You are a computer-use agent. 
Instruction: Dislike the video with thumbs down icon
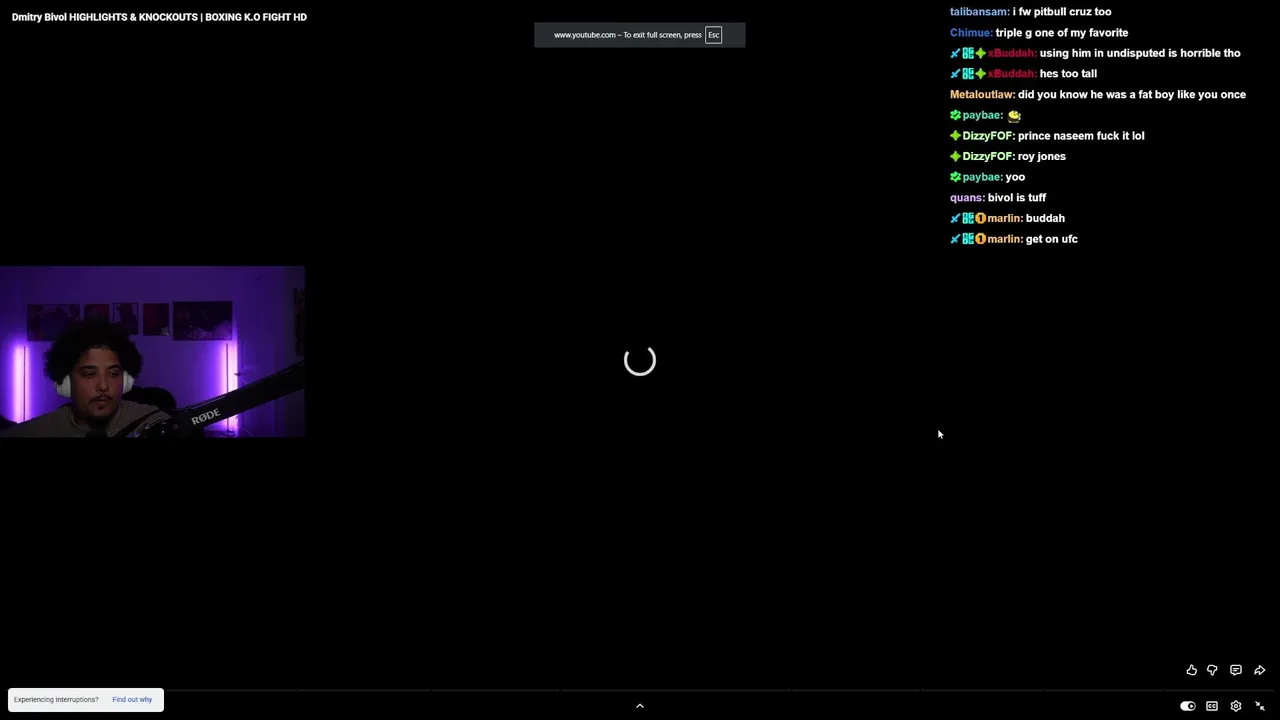[x=1212, y=670]
